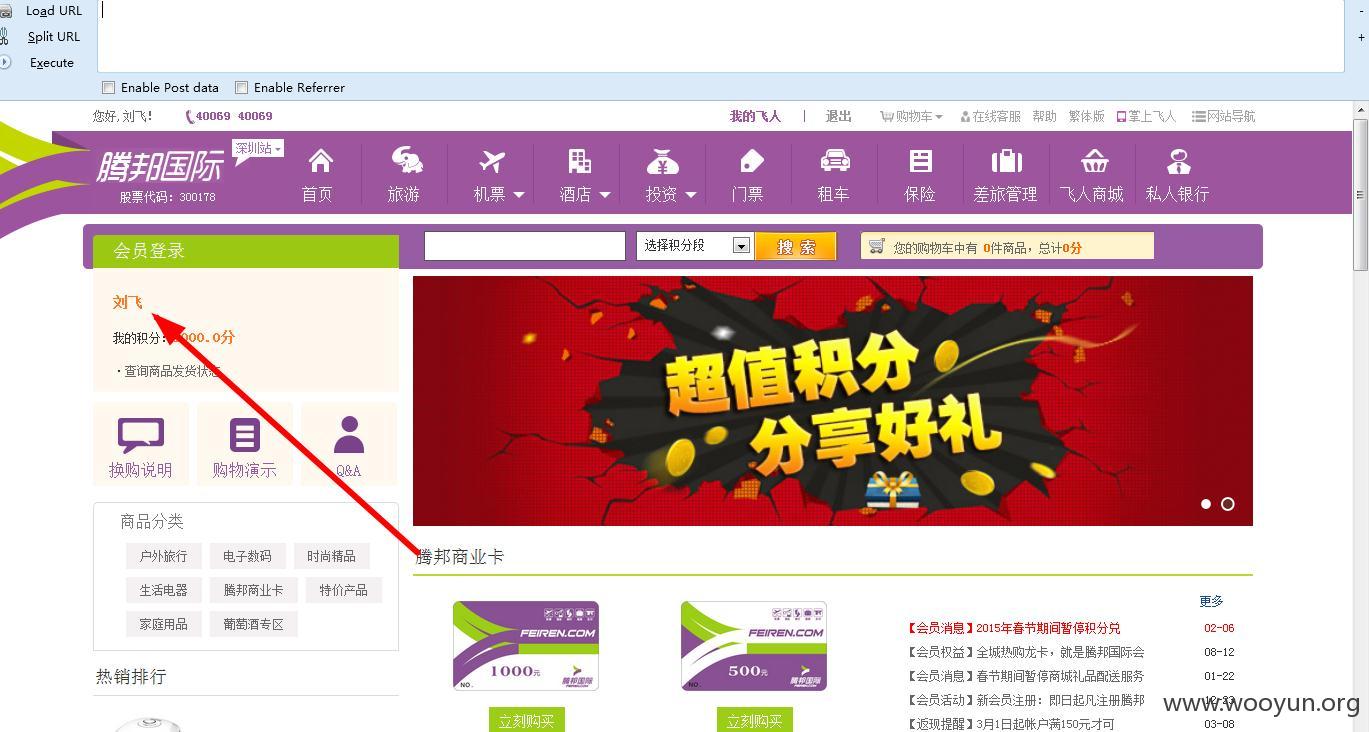Enable Post data checkbox
Viewport: 1369px width, 732px height.
click(109, 88)
